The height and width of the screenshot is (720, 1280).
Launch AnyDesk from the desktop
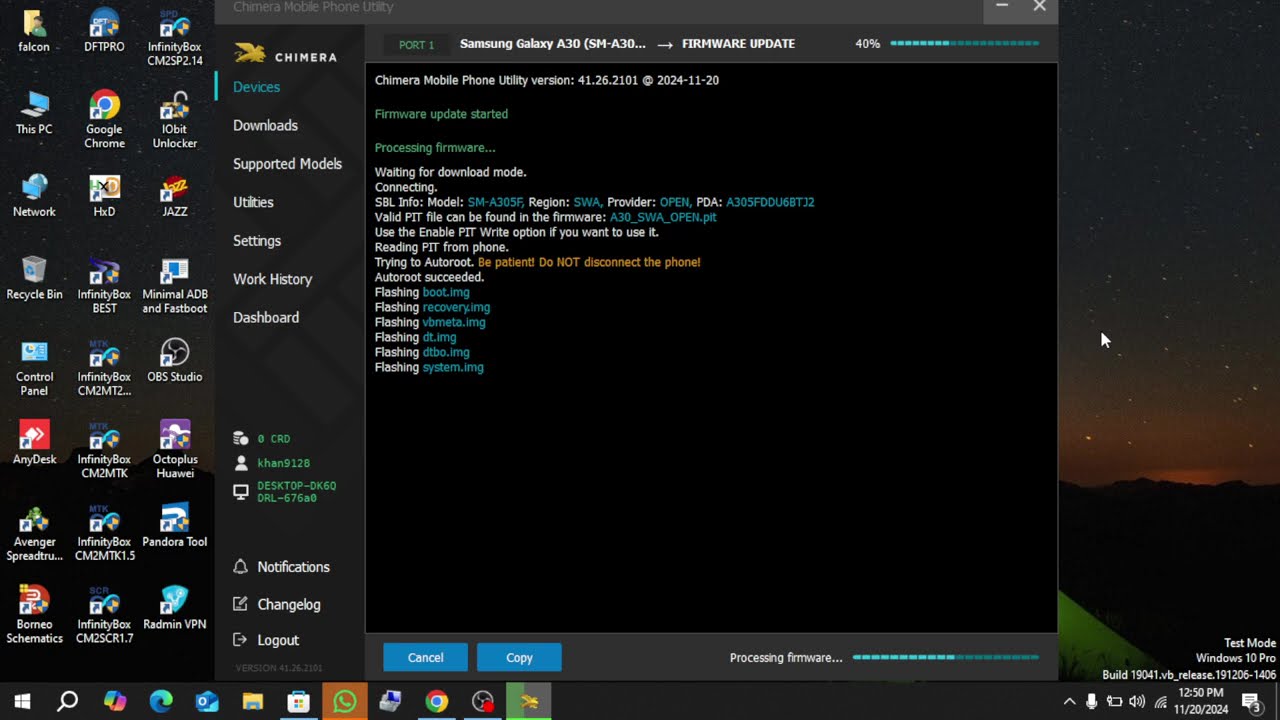coord(34,443)
